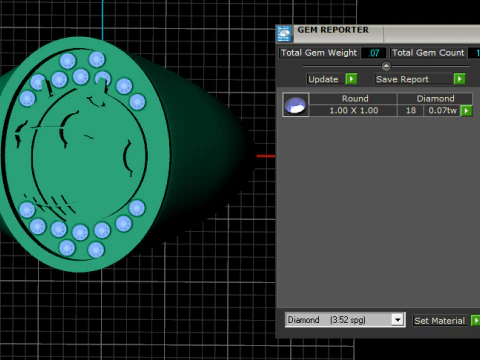Screen dimensions: 480x360
Task: Click the green arrow next to Update
Action: click(x=351, y=79)
